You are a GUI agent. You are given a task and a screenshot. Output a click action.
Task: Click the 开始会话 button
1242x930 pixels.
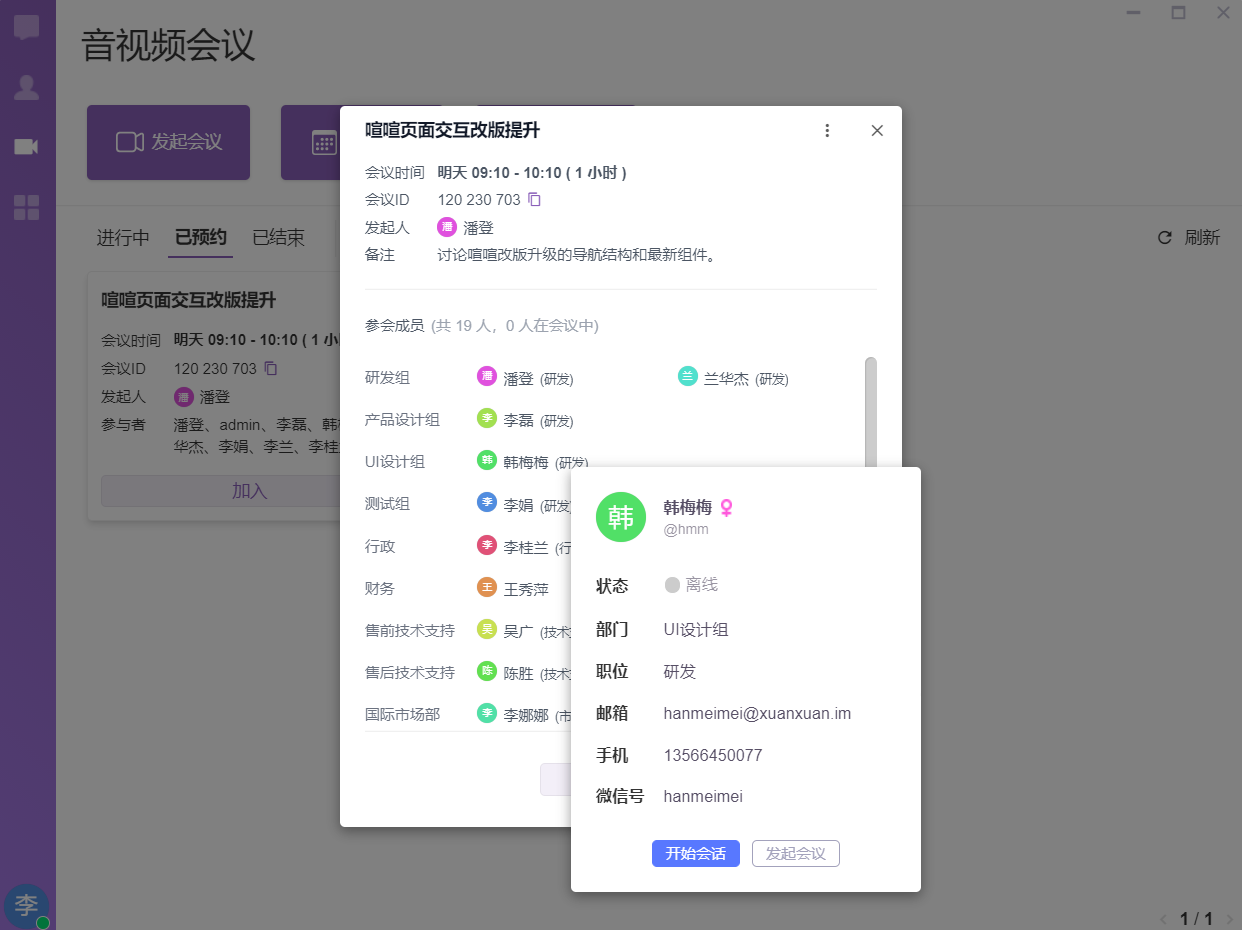point(695,853)
